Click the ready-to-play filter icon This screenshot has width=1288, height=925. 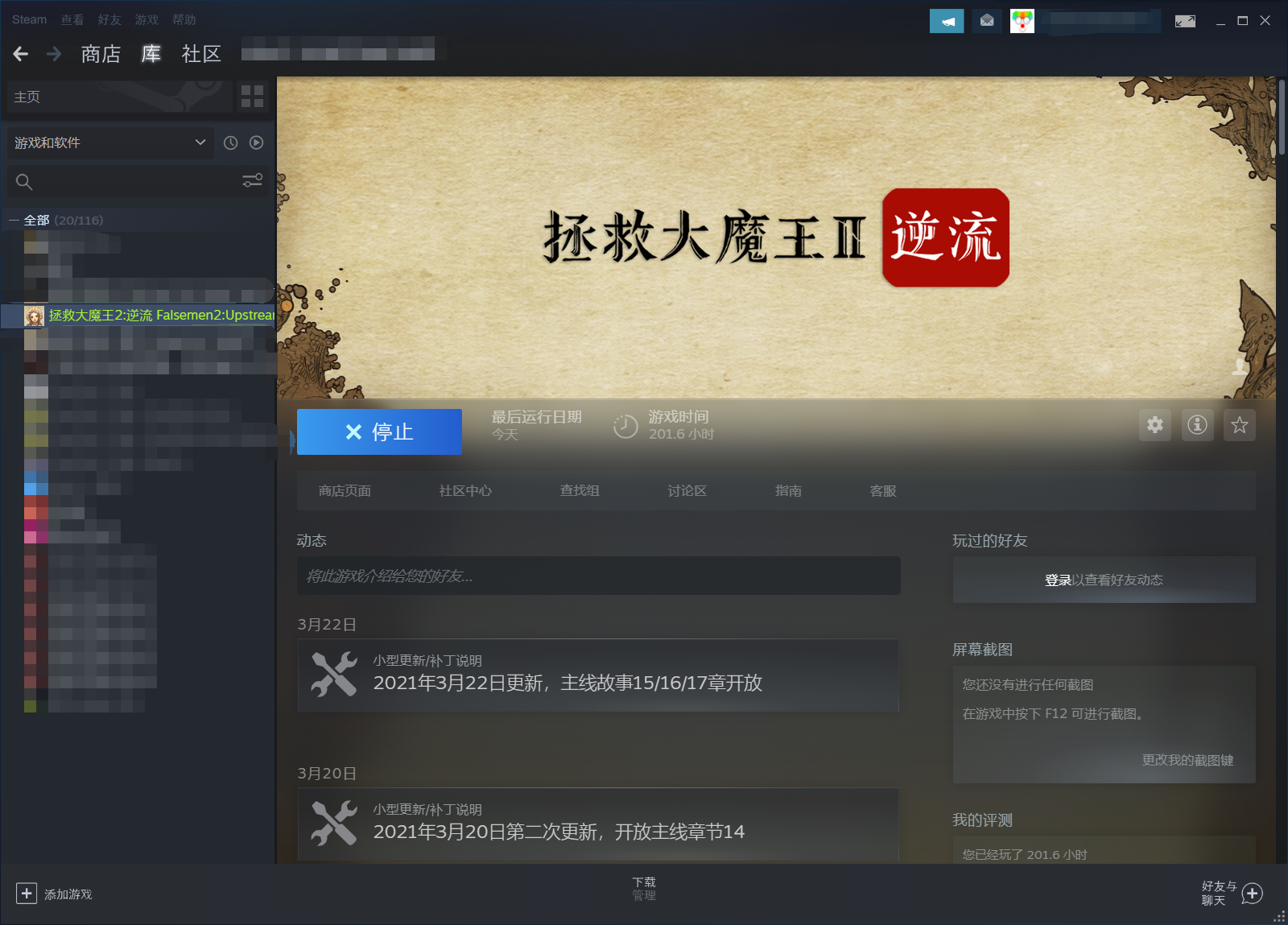click(257, 142)
